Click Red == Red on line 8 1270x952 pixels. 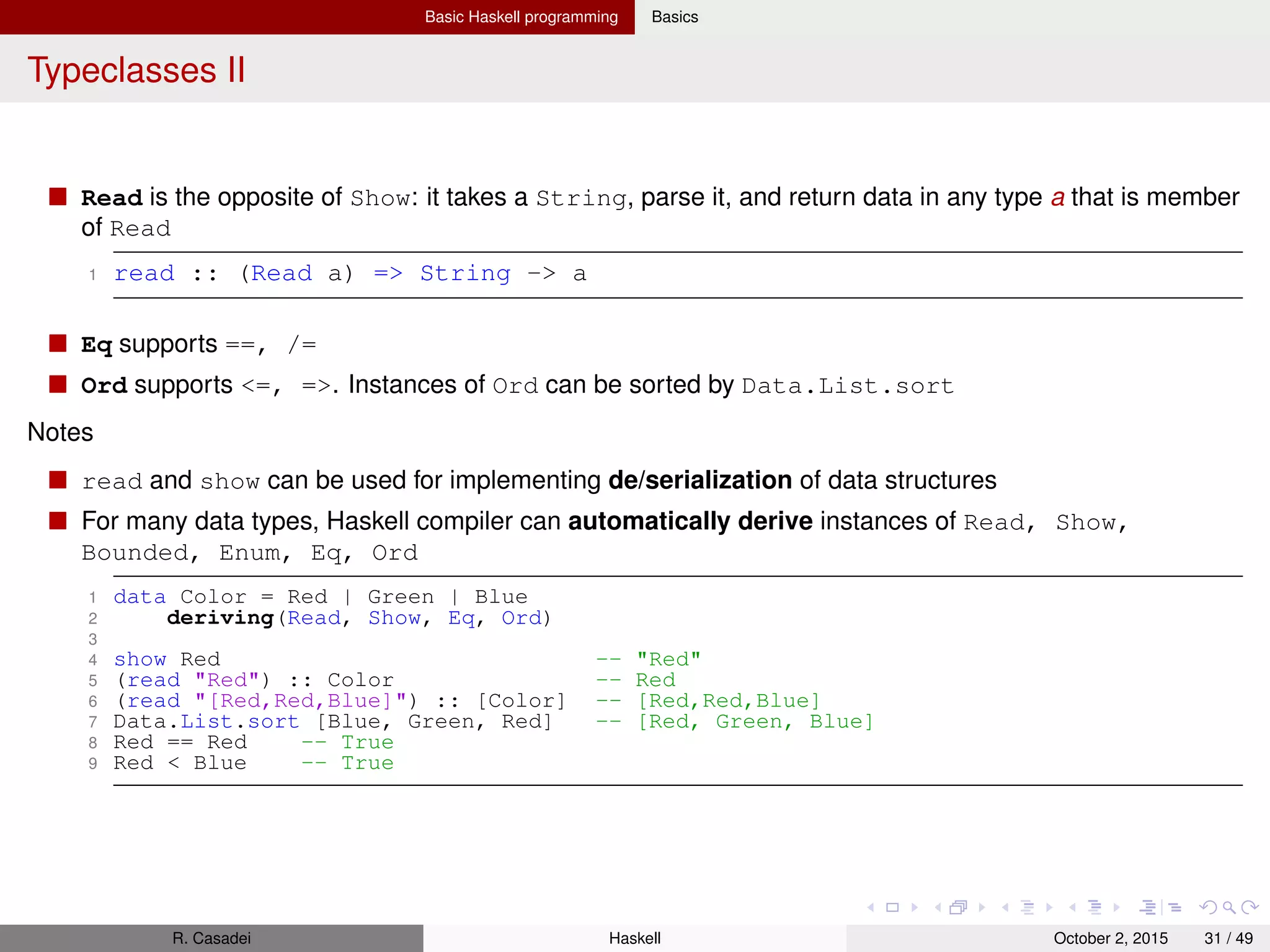click(180, 743)
